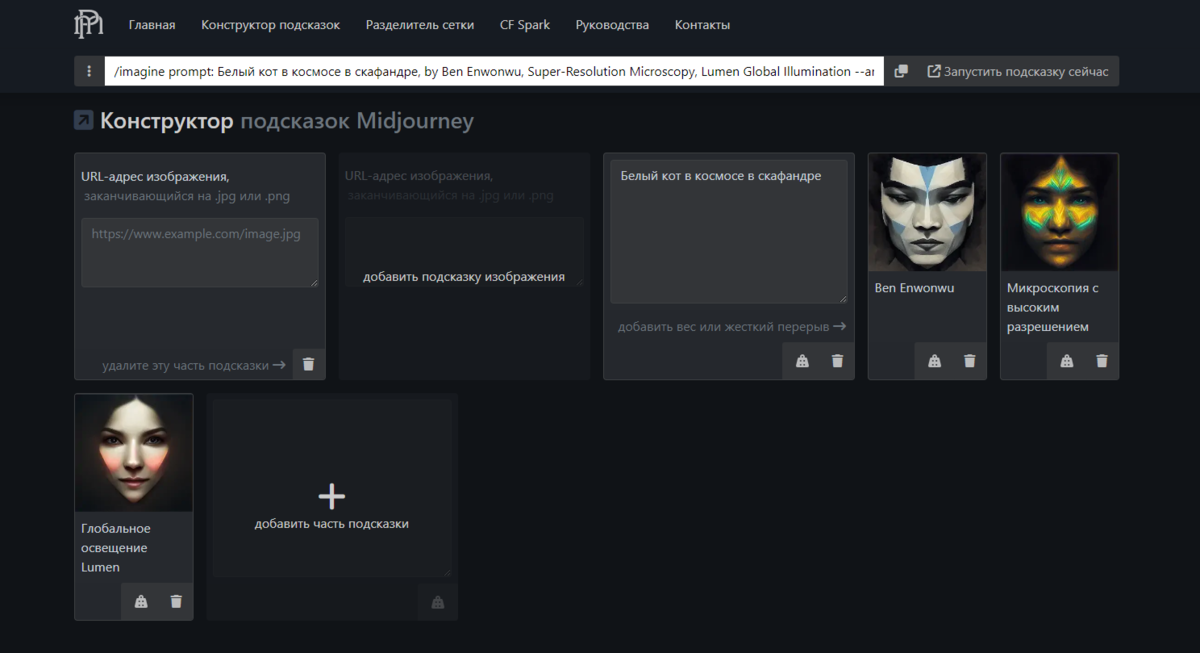Open weight icon on Ben Enwonwu card
The width and height of the screenshot is (1200, 653).
click(934, 361)
